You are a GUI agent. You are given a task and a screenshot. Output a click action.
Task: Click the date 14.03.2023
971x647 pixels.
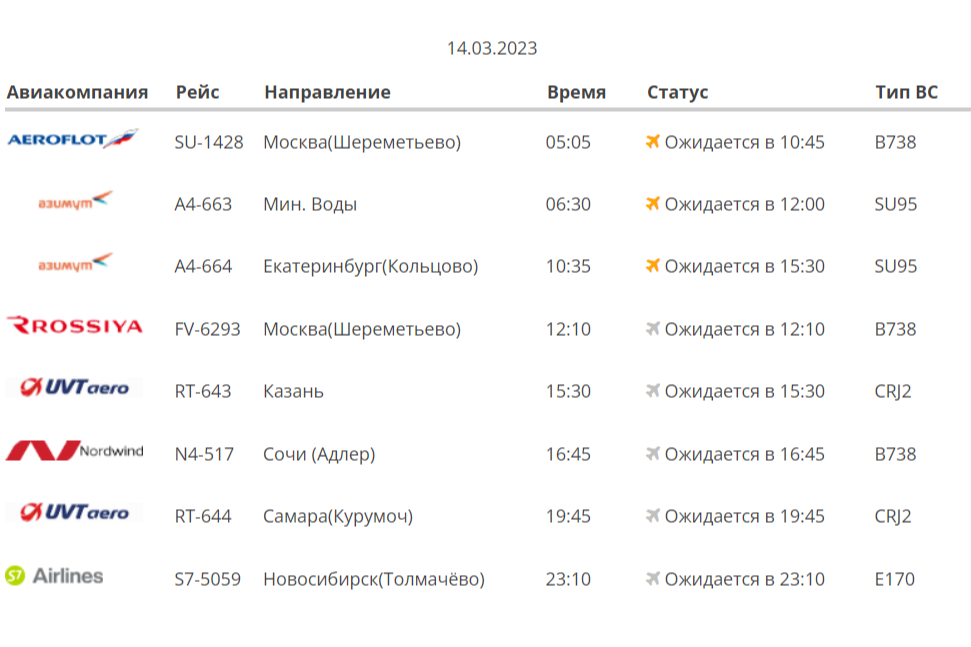point(492,48)
